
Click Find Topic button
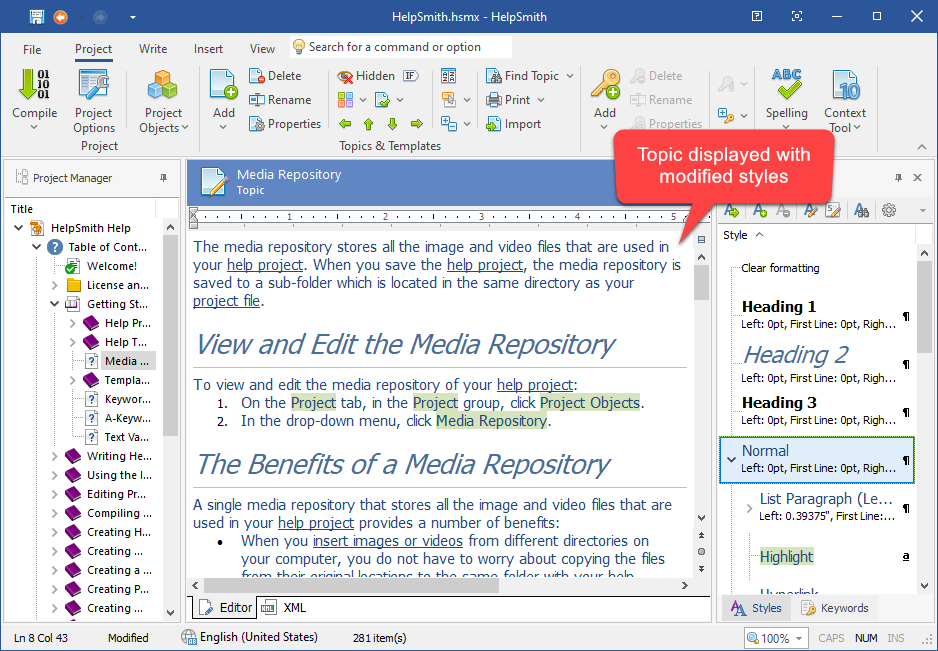[x=523, y=76]
